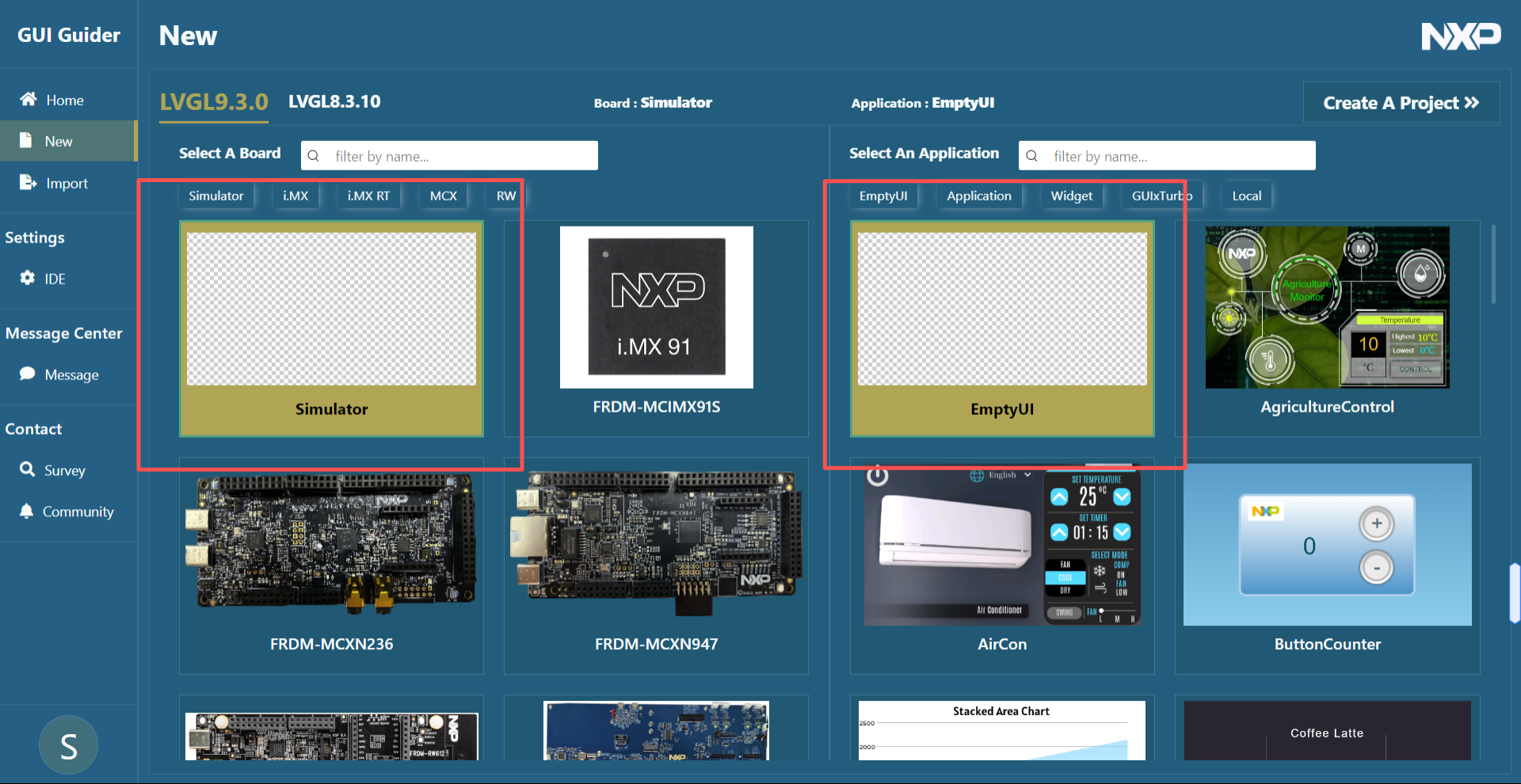Screen dimensions: 1521x784
Task: Click the Board : Simulator status text
Action: click(x=653, y=103)
